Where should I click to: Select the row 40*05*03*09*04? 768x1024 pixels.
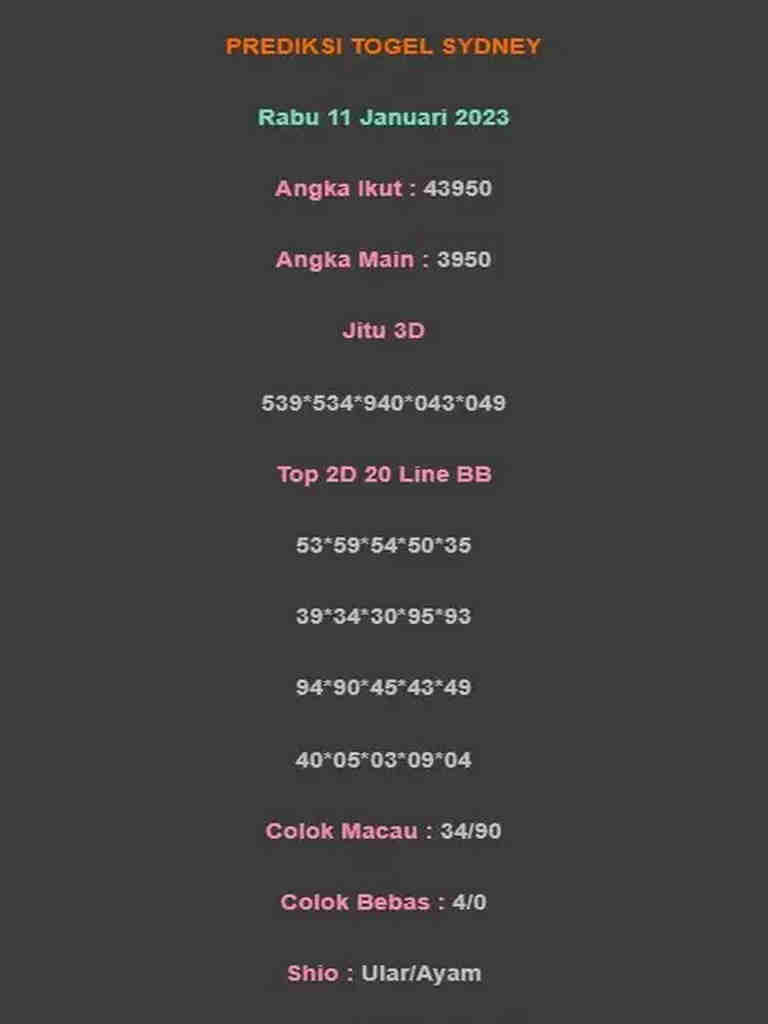point(383,760)
